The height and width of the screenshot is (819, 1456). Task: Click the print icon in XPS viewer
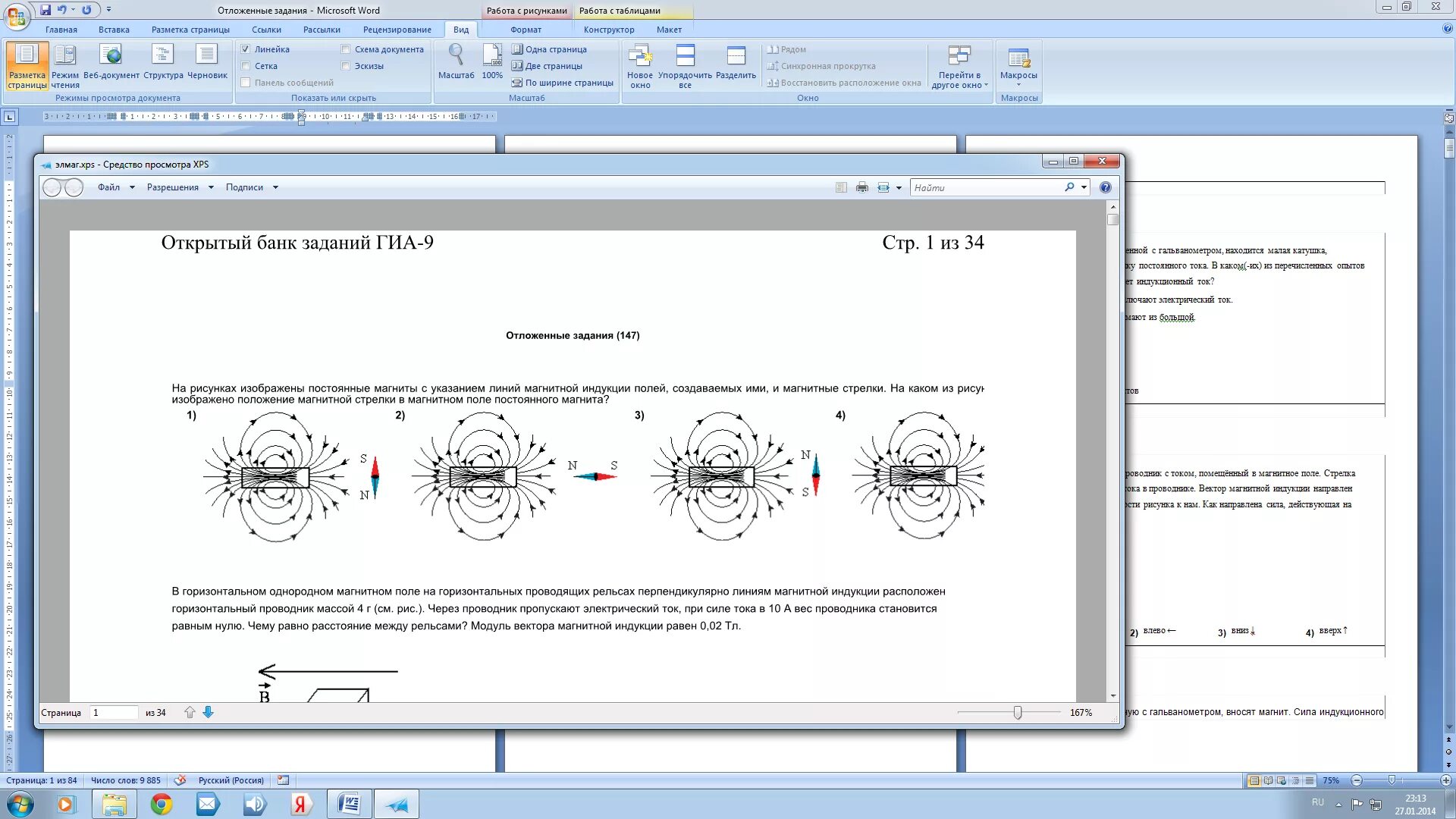tap(862, 187)
